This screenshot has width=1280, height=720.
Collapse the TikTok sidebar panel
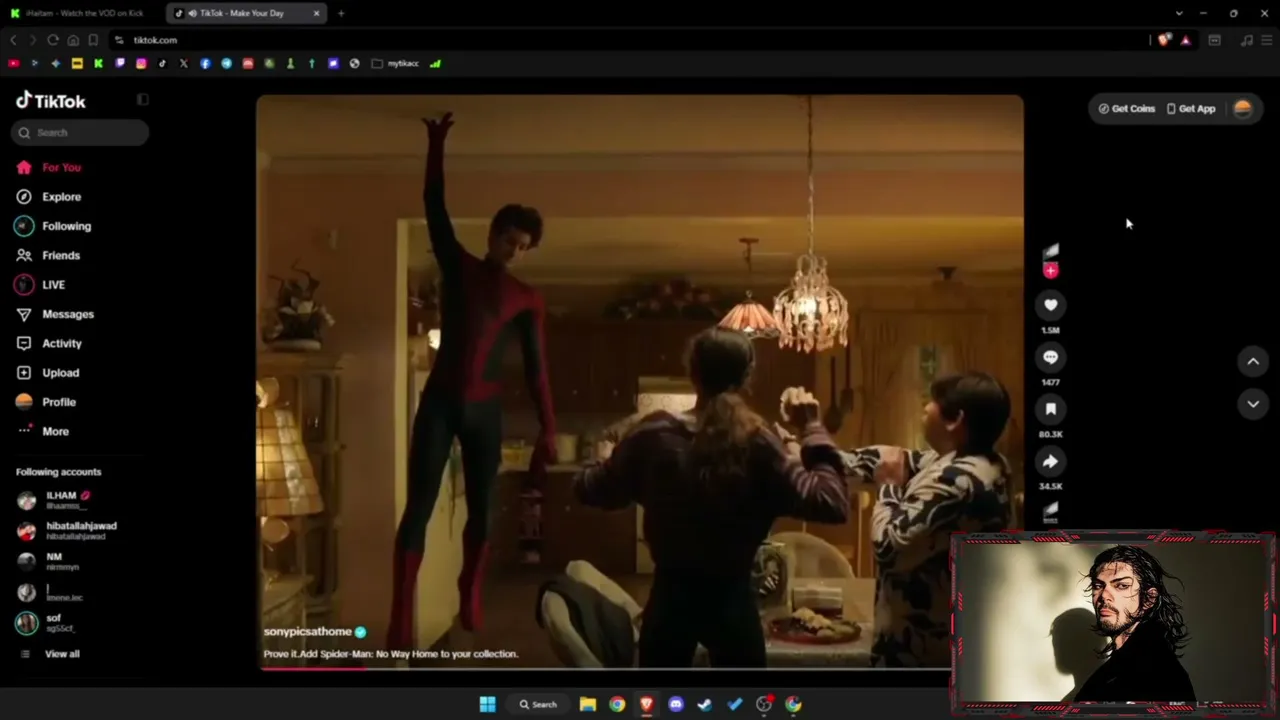coord(143,100)
